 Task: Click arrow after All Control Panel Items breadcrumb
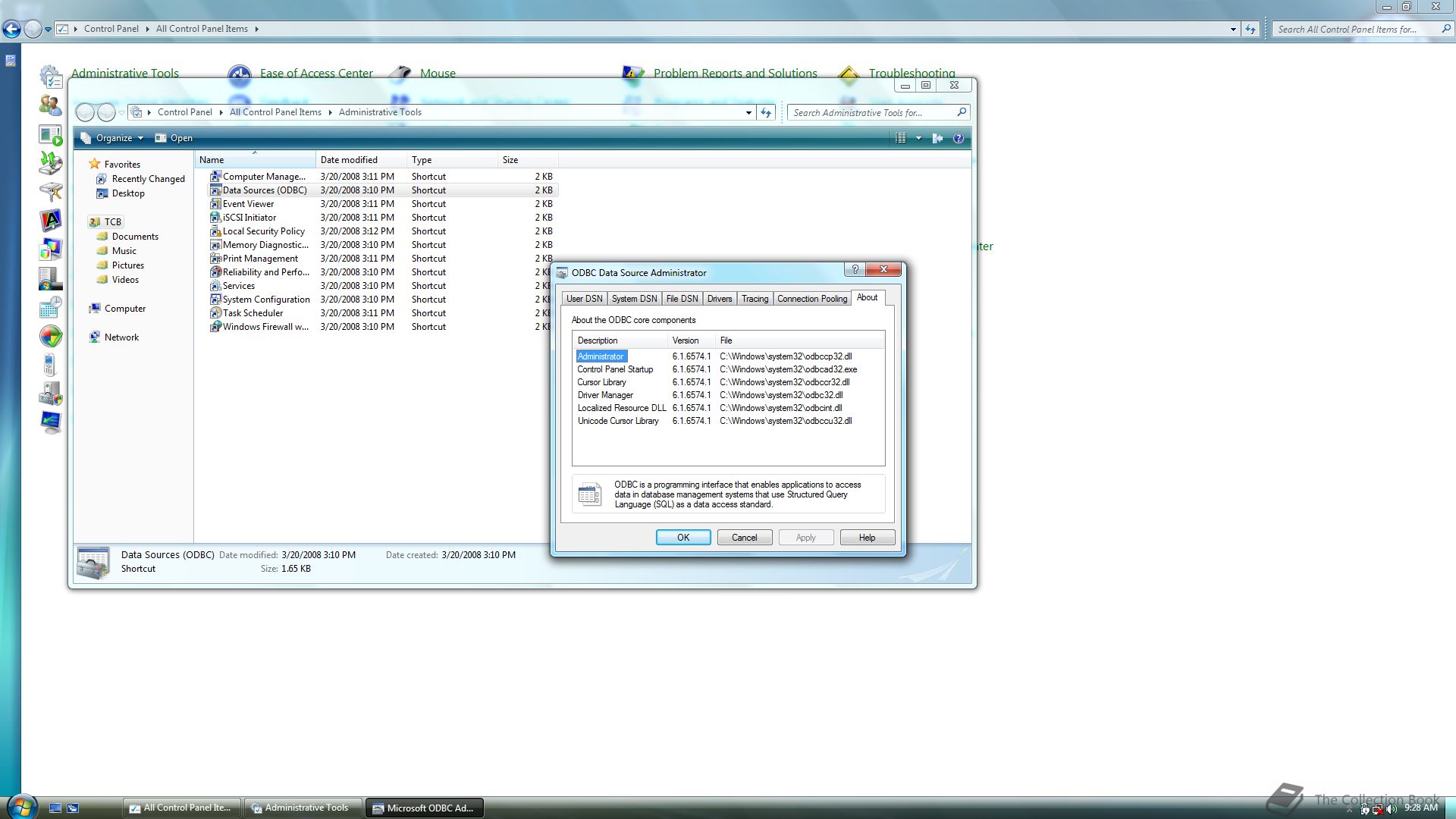coord(330,112)
